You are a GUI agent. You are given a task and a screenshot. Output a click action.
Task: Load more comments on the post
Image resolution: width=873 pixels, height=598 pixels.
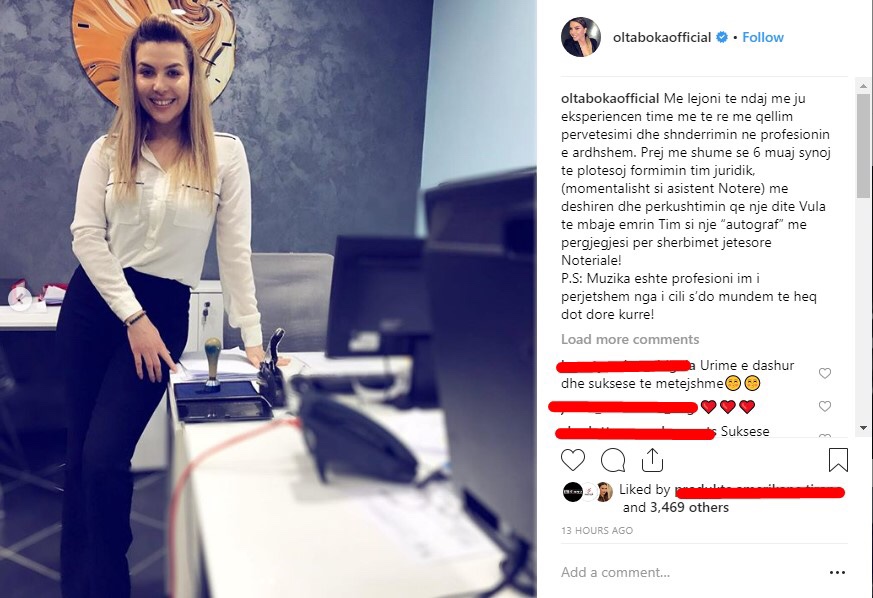tap(630, 339)
